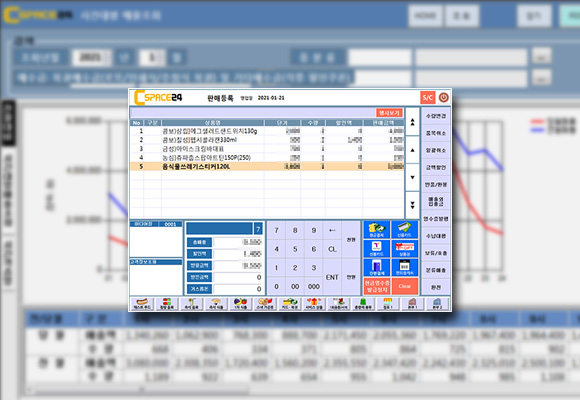Click the 수납대행 side button

click(x=436, y=236)
